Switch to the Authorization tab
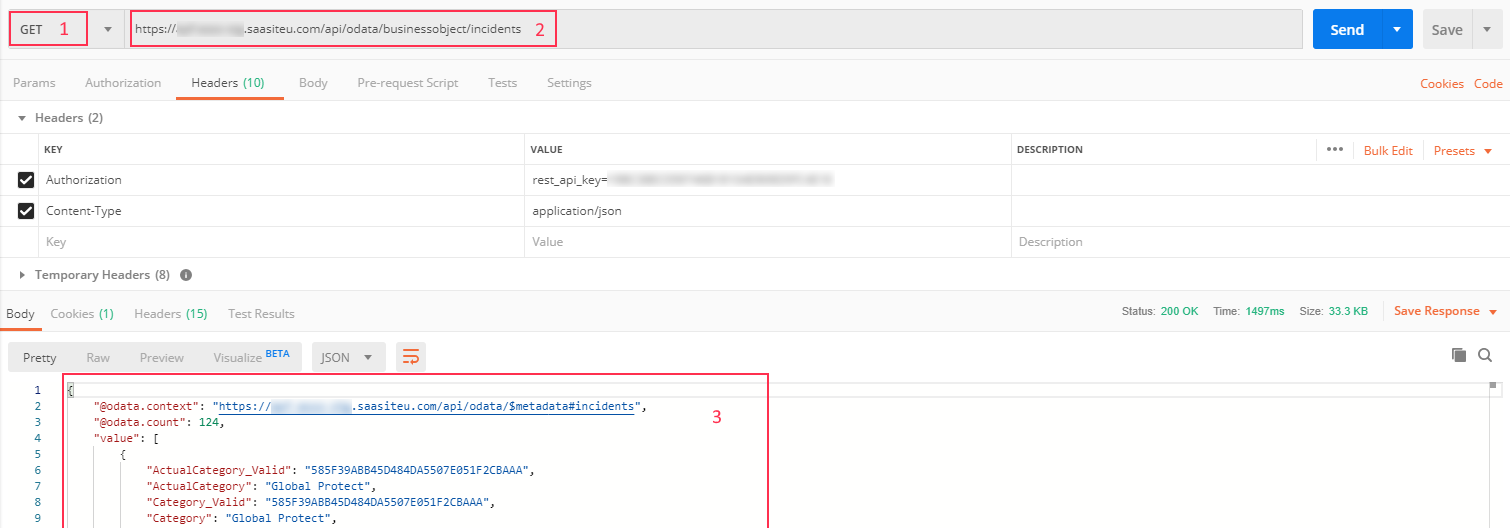The width and height of the screenshot is (1510, 528). click(x=123, y=83)
